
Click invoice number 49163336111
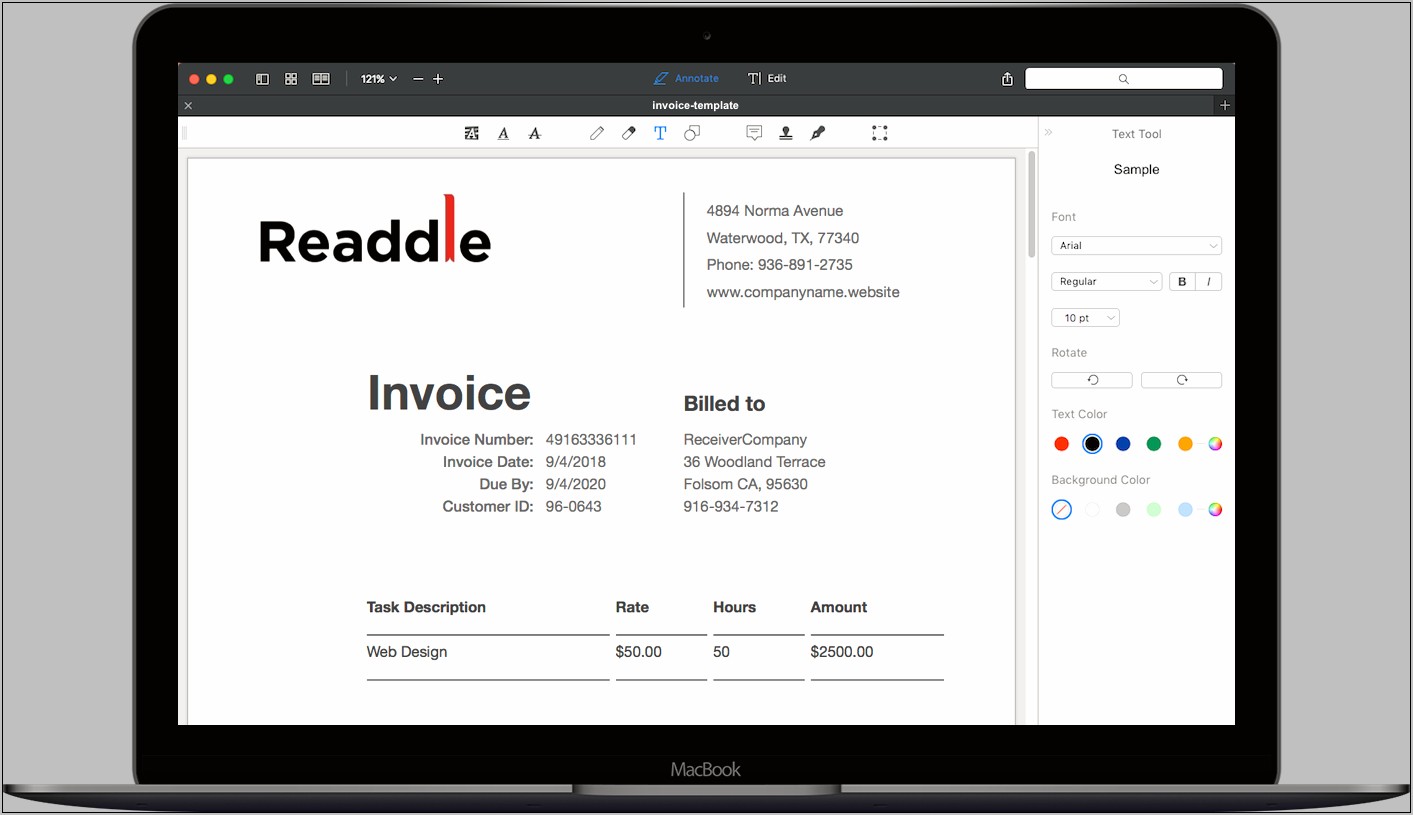click(591, 440)
